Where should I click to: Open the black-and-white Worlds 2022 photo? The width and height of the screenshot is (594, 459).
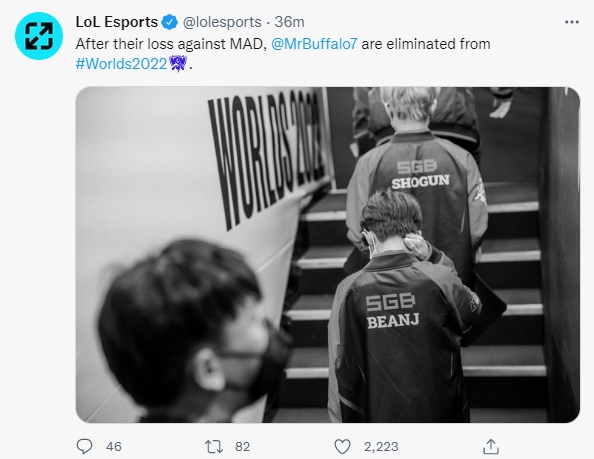click(328, 255)
